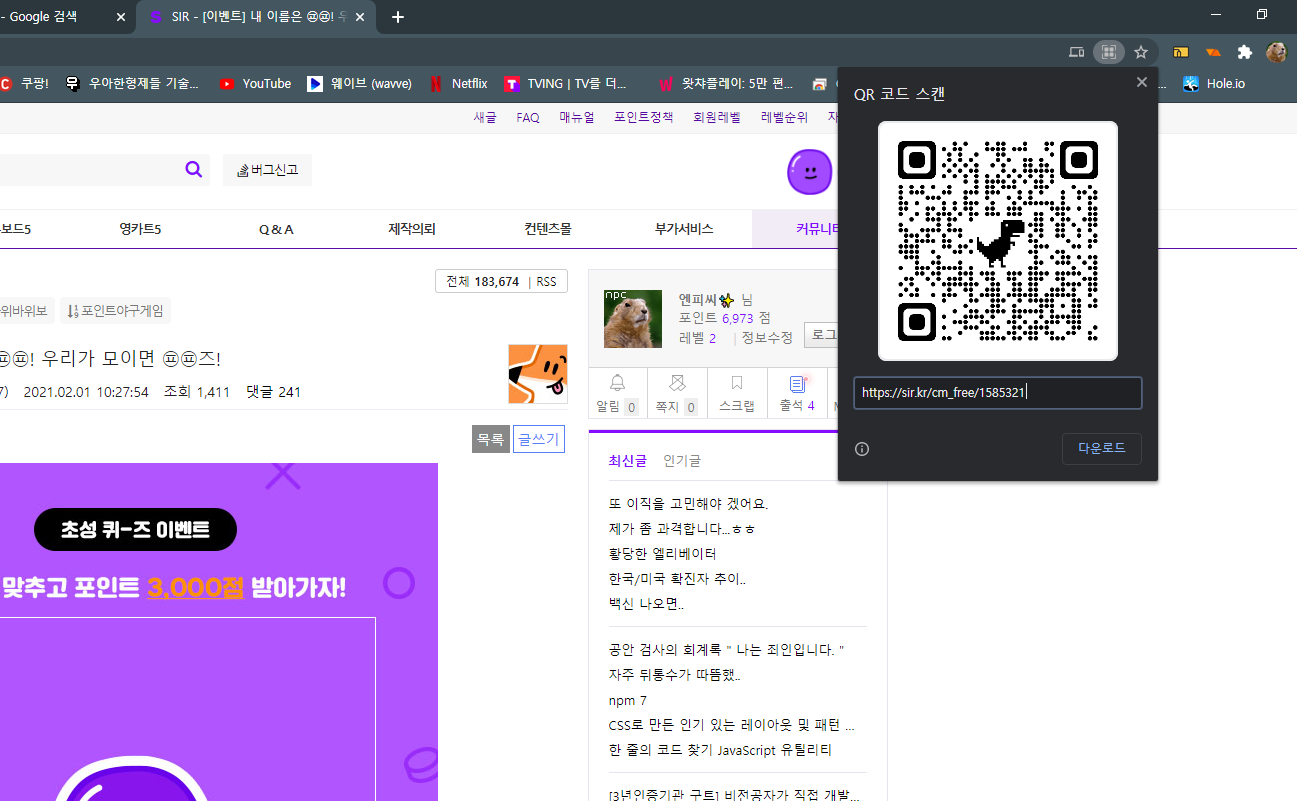Click the QR code URL text field
Image resolution: width=1297 pixels, height=801 pixels.
[x=997, y=393]
